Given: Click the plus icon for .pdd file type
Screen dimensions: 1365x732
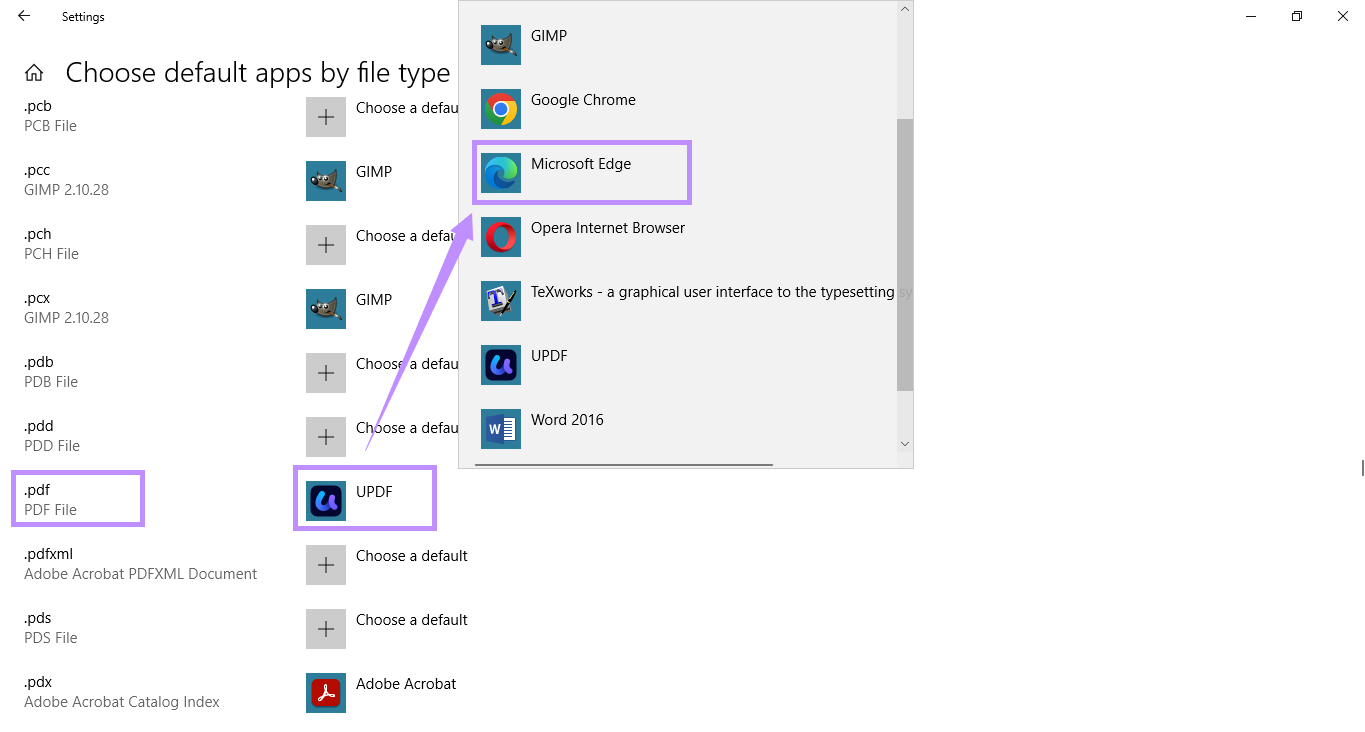Looking at the screenshot, I should click(326, 437).
